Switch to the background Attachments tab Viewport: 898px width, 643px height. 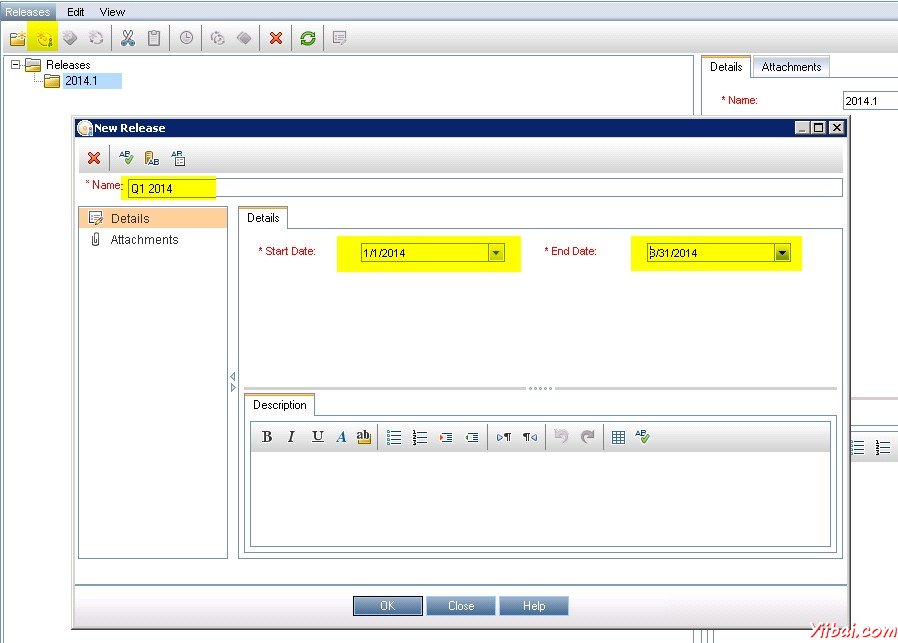click(791, 67)
